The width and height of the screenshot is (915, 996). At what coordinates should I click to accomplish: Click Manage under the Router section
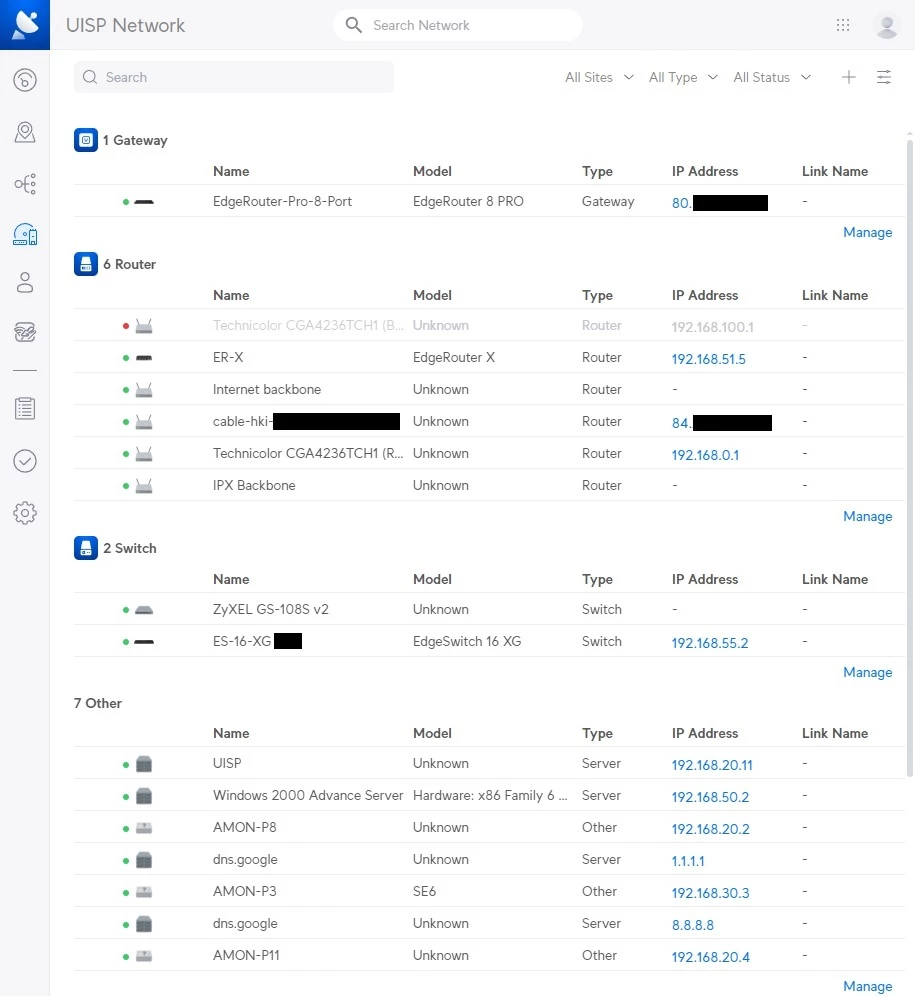[x=867, y=516]
